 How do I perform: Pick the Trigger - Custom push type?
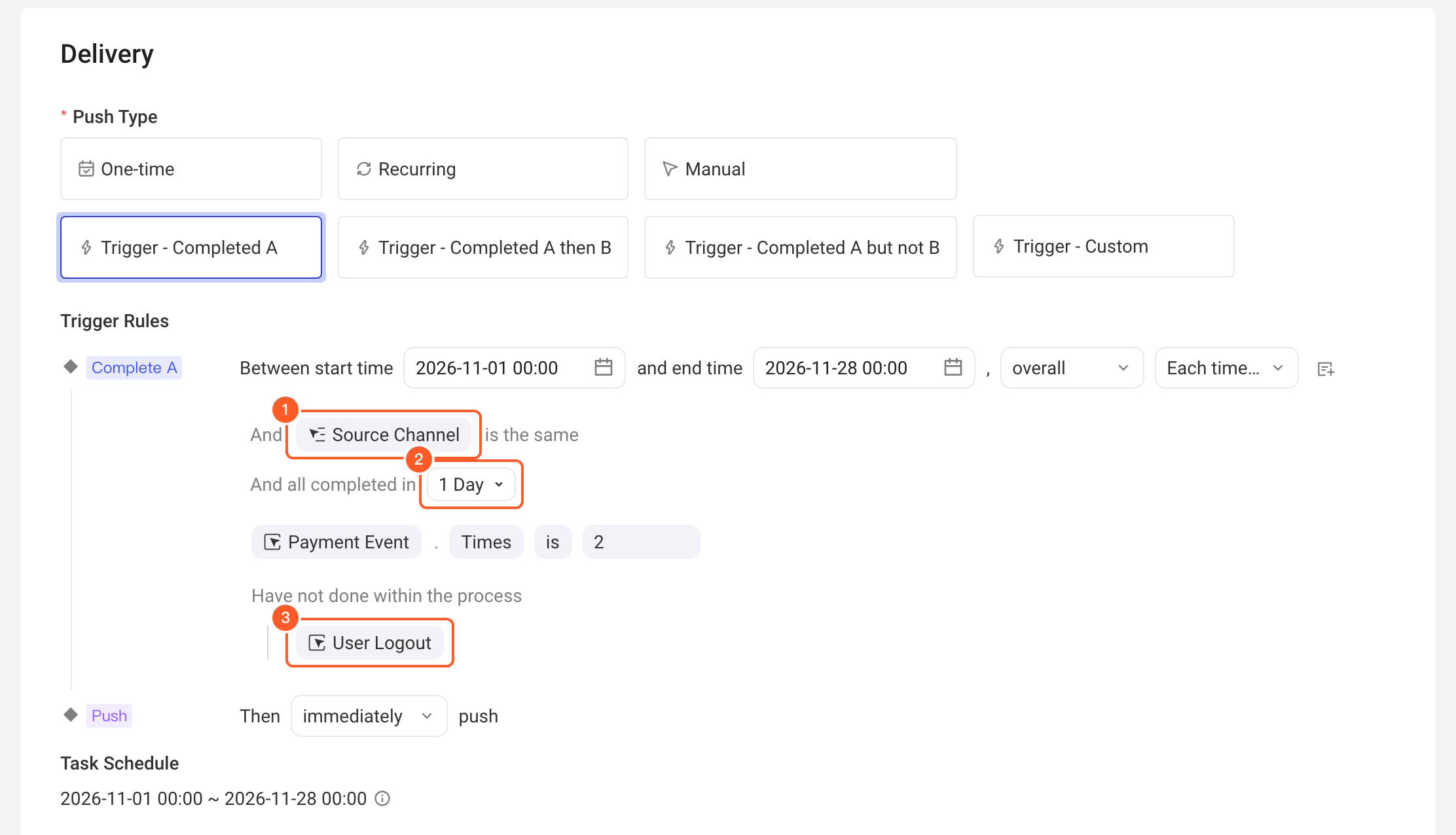point(1103,246)
